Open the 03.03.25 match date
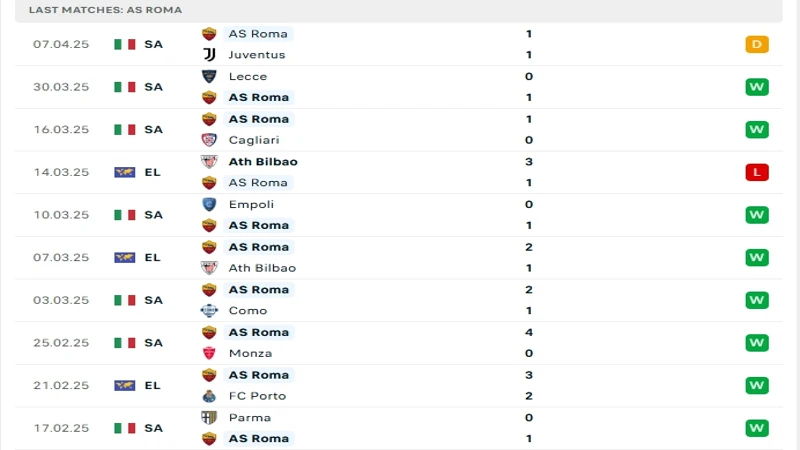Screen dimensions: 800x450 61,300
